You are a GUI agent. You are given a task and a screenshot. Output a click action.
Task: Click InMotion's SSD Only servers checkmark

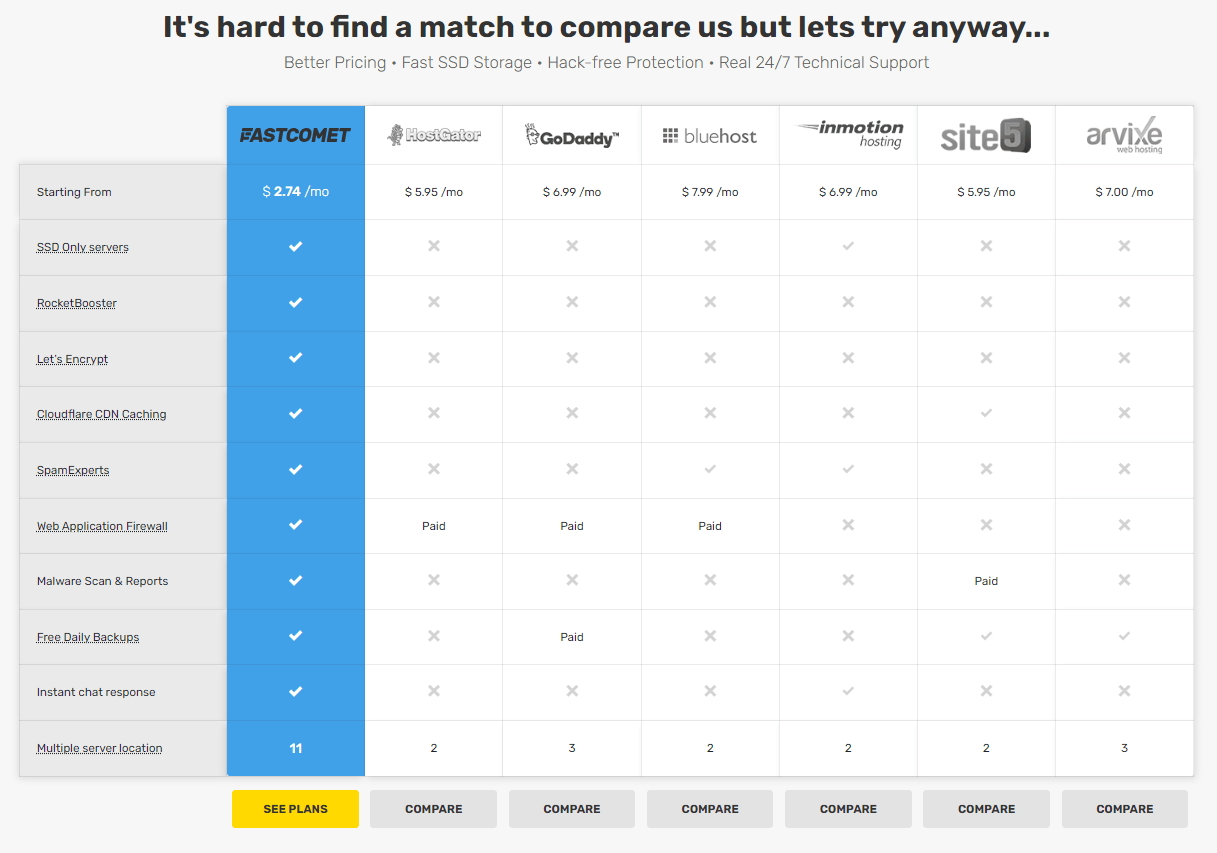coord(848,247)
